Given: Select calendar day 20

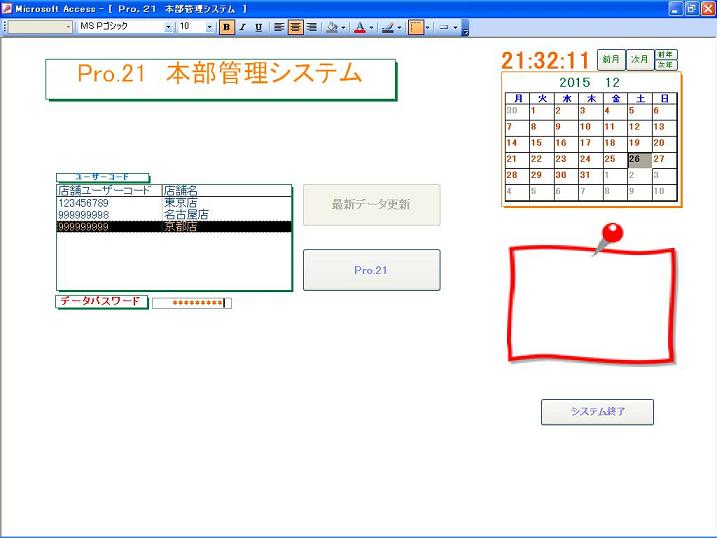Looking at the screenshot, I should pyautogui.click(x=664, y=143).
